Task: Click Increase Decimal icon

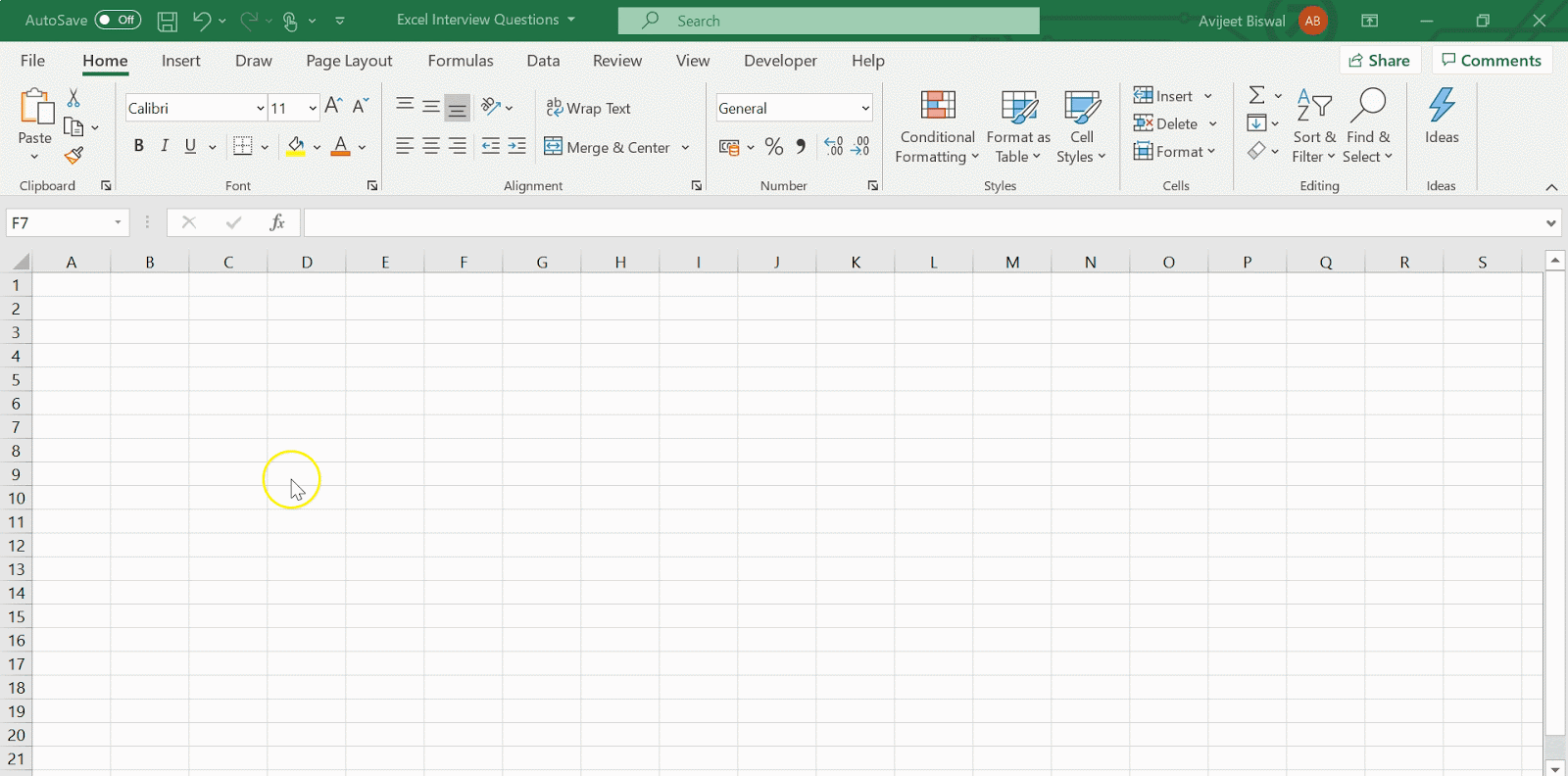Action: tap(834, 147)
